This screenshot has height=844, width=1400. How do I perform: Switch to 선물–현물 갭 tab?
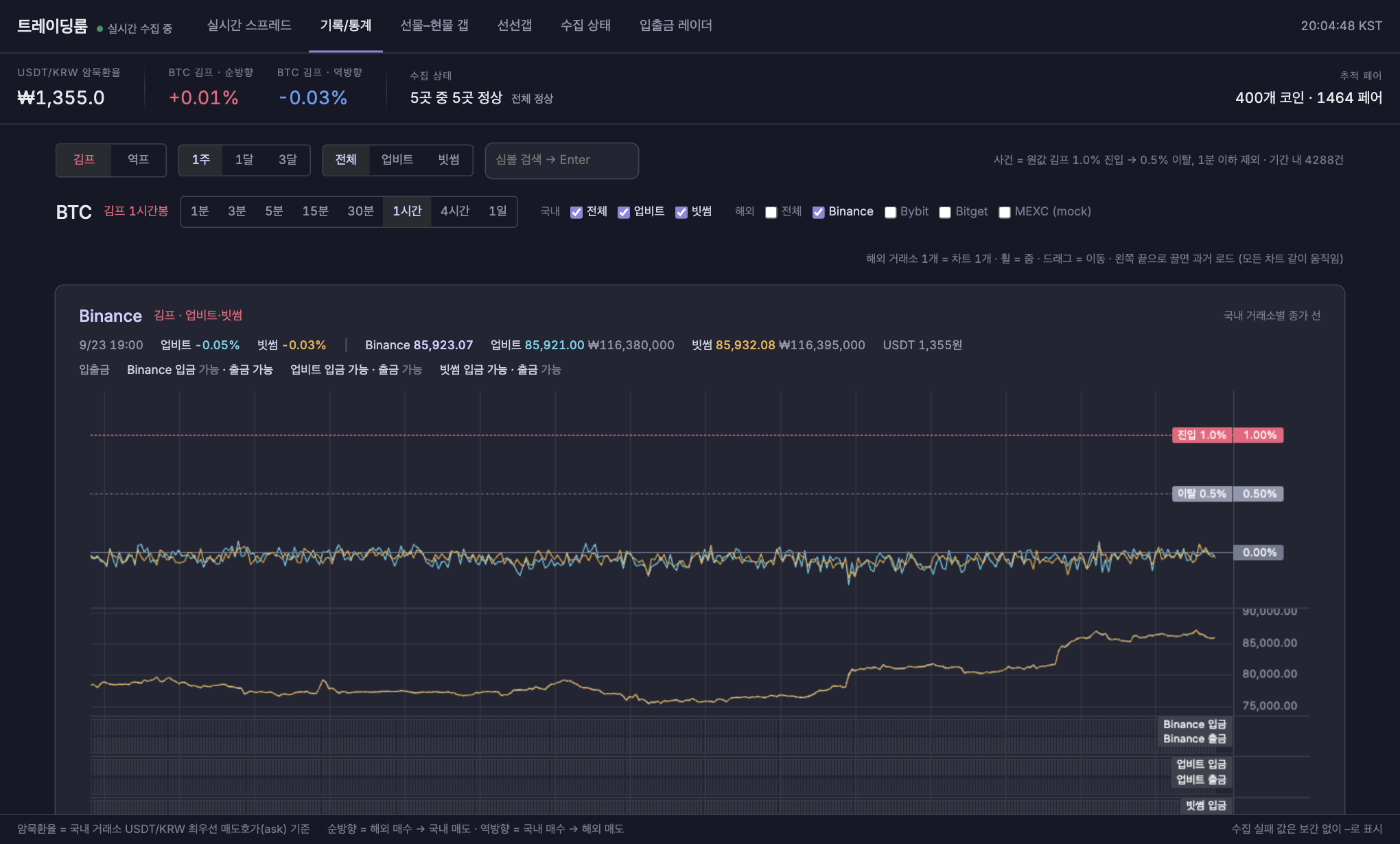[434, 25]
